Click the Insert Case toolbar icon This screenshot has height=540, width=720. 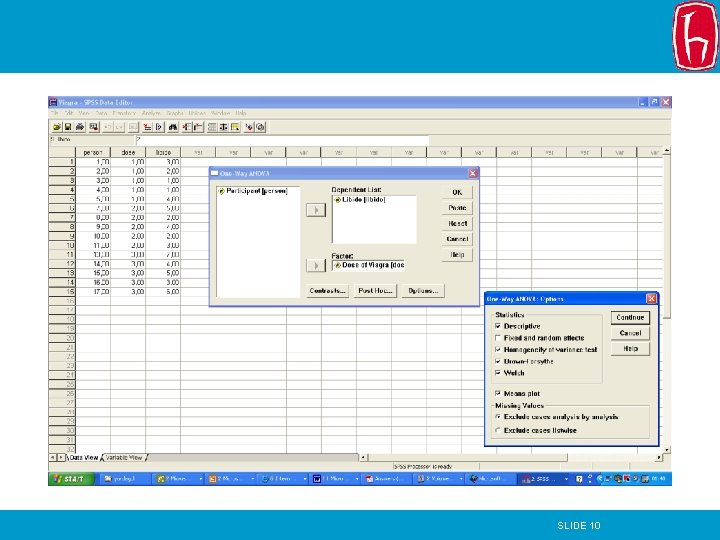click(186, 127)
